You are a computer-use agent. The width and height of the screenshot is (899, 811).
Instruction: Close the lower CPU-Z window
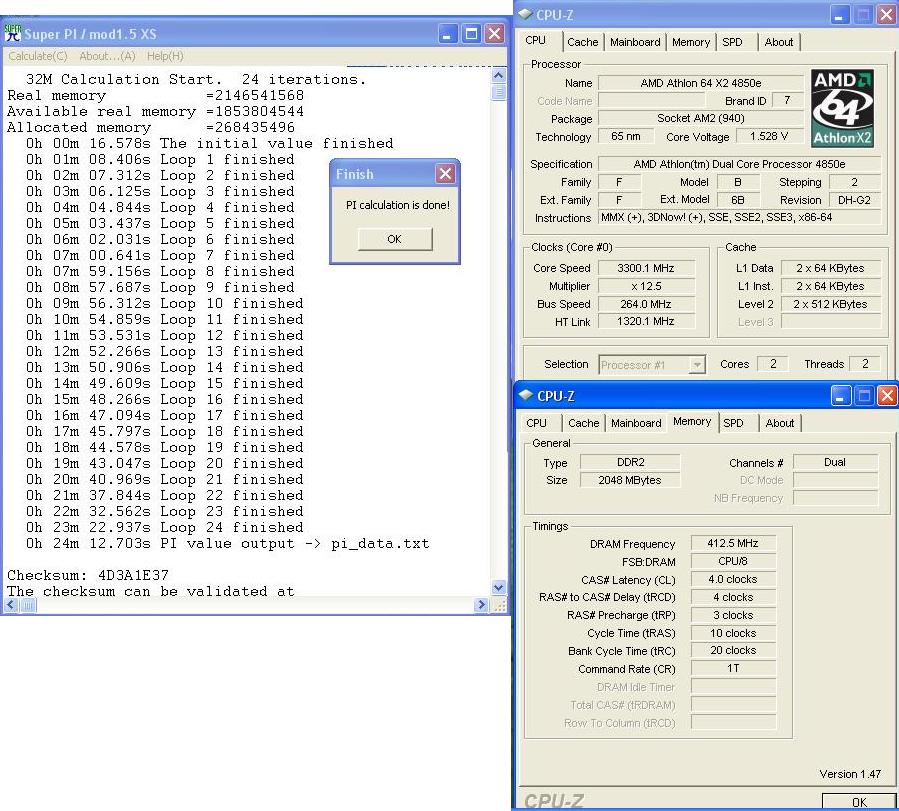tap(887, 395)
